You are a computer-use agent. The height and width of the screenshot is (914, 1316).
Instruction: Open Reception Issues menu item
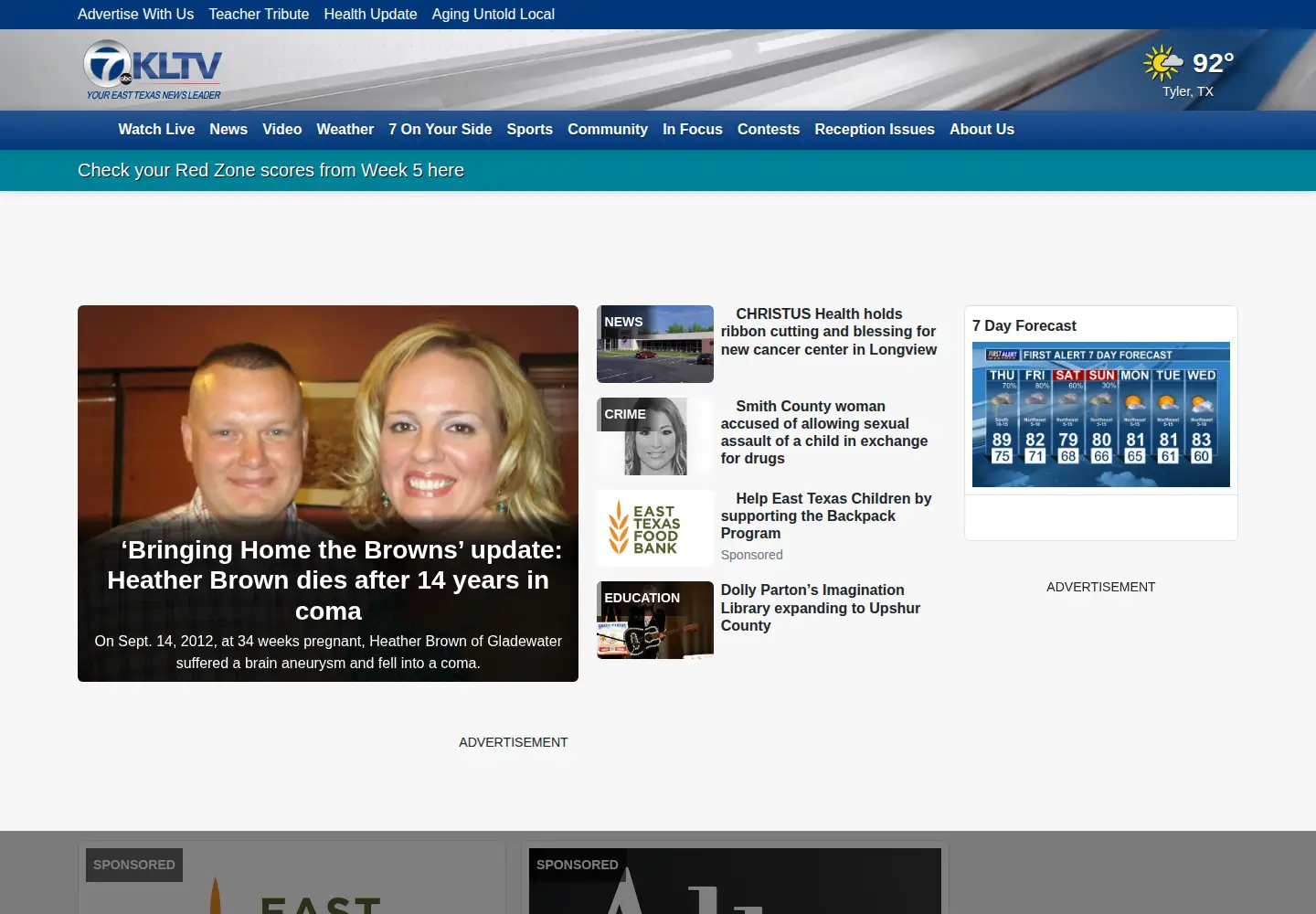(875, 130)
